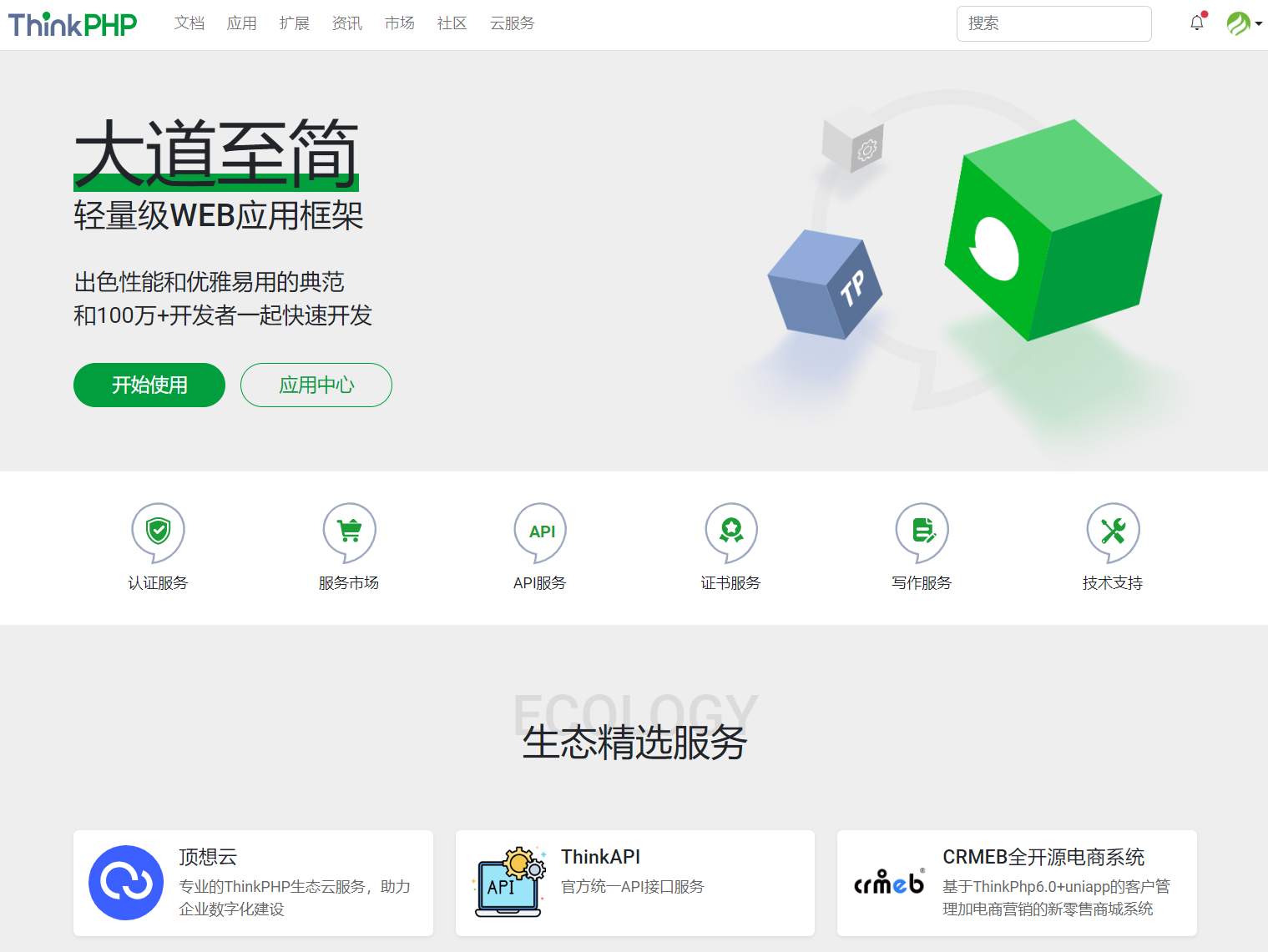Screen dimensions: 1268x952
Task: Click the 认证服务 shield icon
Action: click(x=158, y=532)
